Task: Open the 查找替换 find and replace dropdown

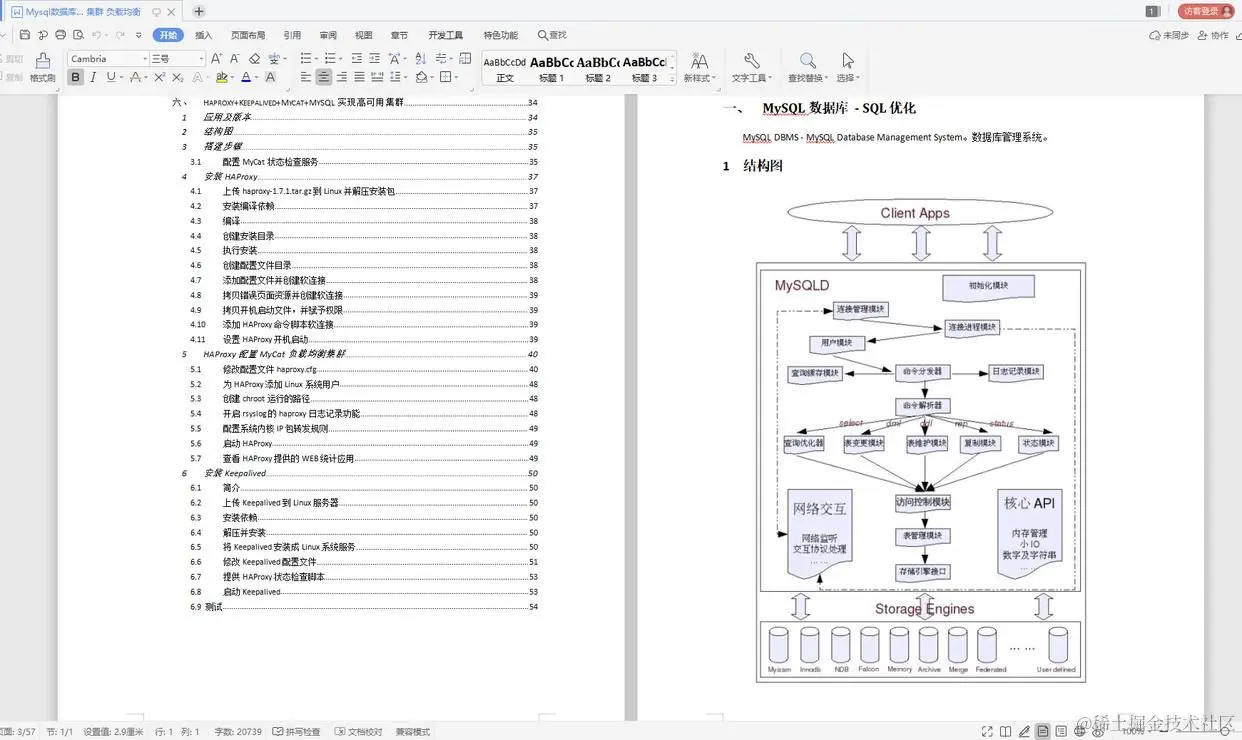Action: [807, 68]
